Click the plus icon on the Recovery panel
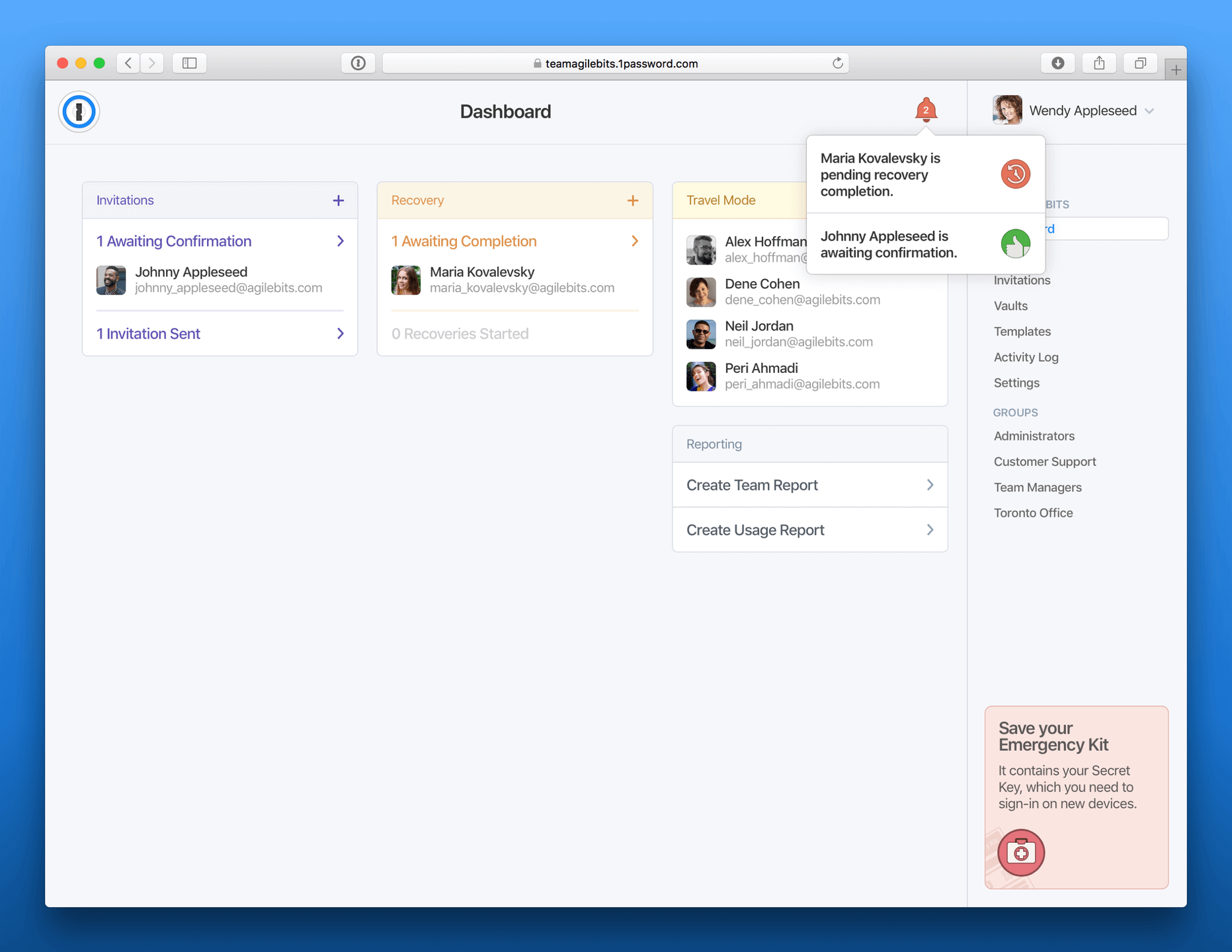Image resolution: width=1232 pixels, height=952 pixels. pyautogui.click(x=633, y=200)
